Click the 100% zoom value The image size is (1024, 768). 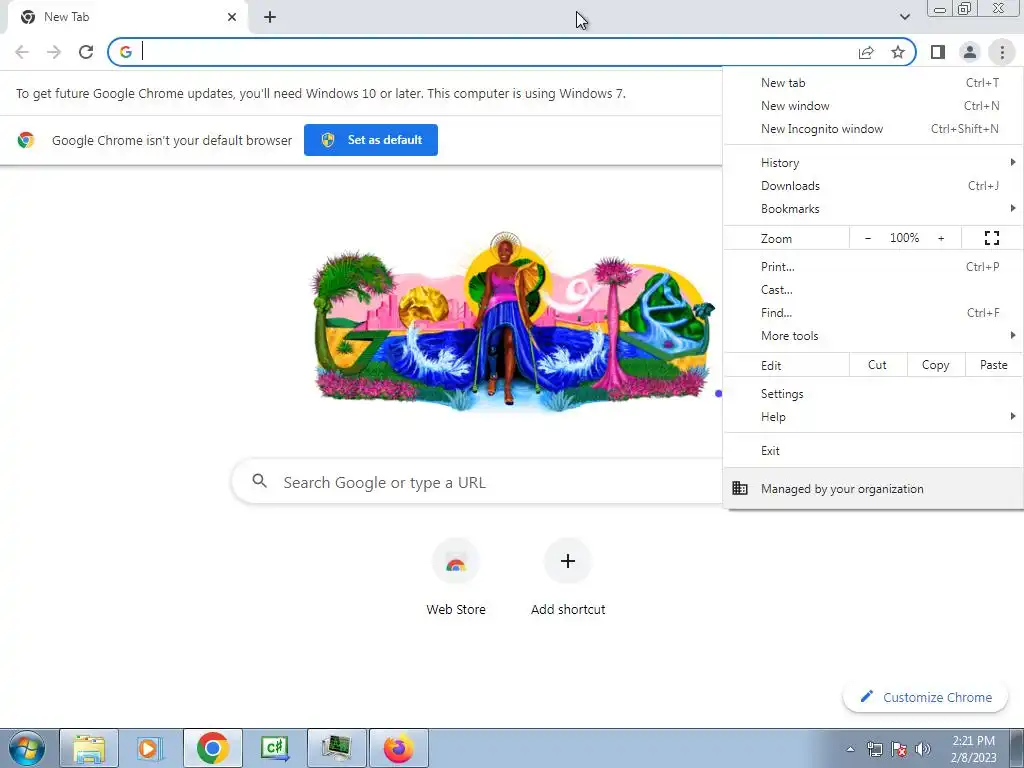(x=904, y=238)
